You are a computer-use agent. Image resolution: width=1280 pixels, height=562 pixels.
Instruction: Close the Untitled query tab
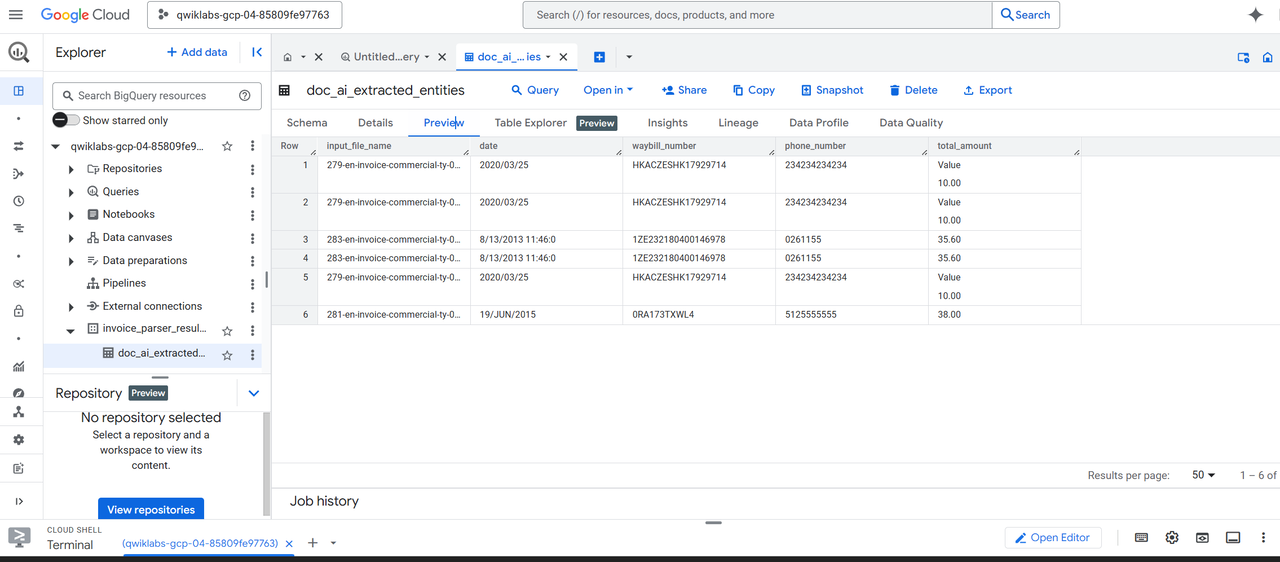442,57
